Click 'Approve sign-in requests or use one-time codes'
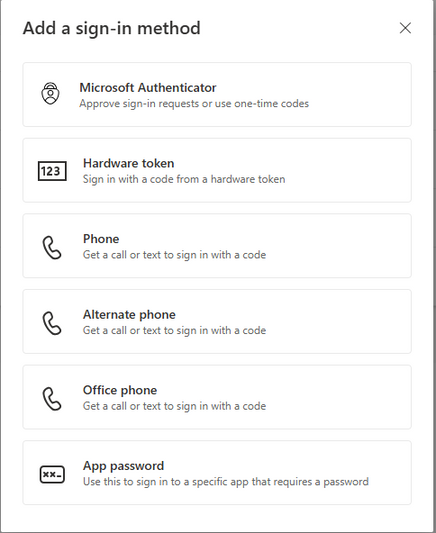 pos(194,104)
